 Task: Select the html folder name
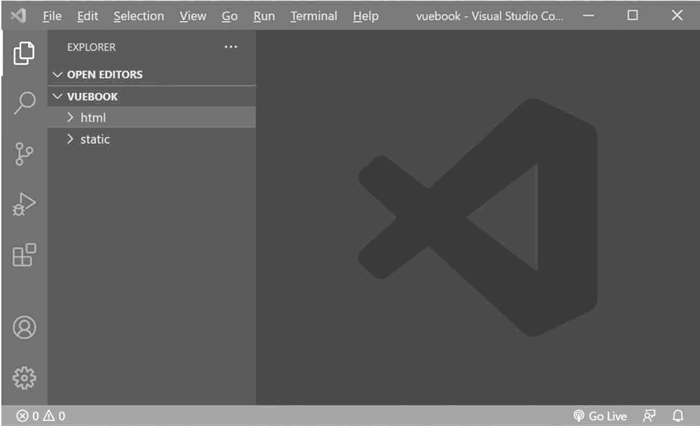point(93,117)
